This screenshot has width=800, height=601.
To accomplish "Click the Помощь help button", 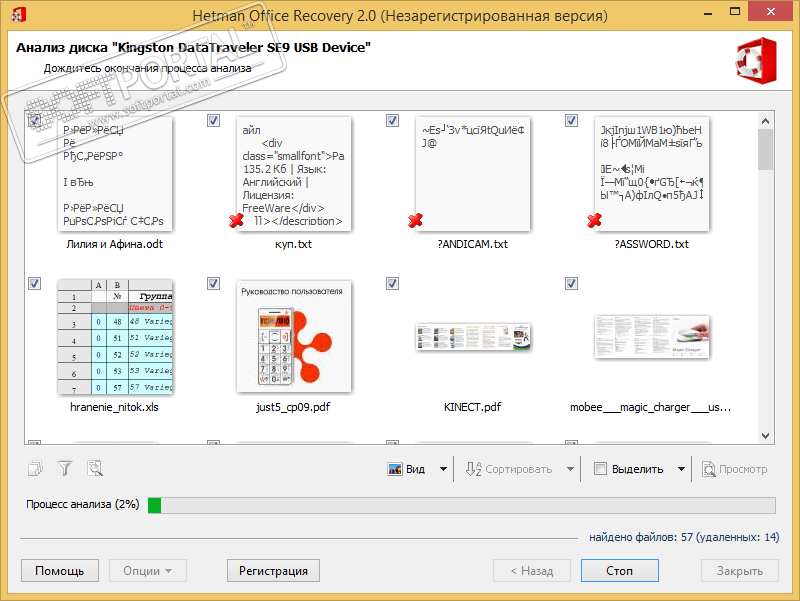I will [x=60, y=570].
